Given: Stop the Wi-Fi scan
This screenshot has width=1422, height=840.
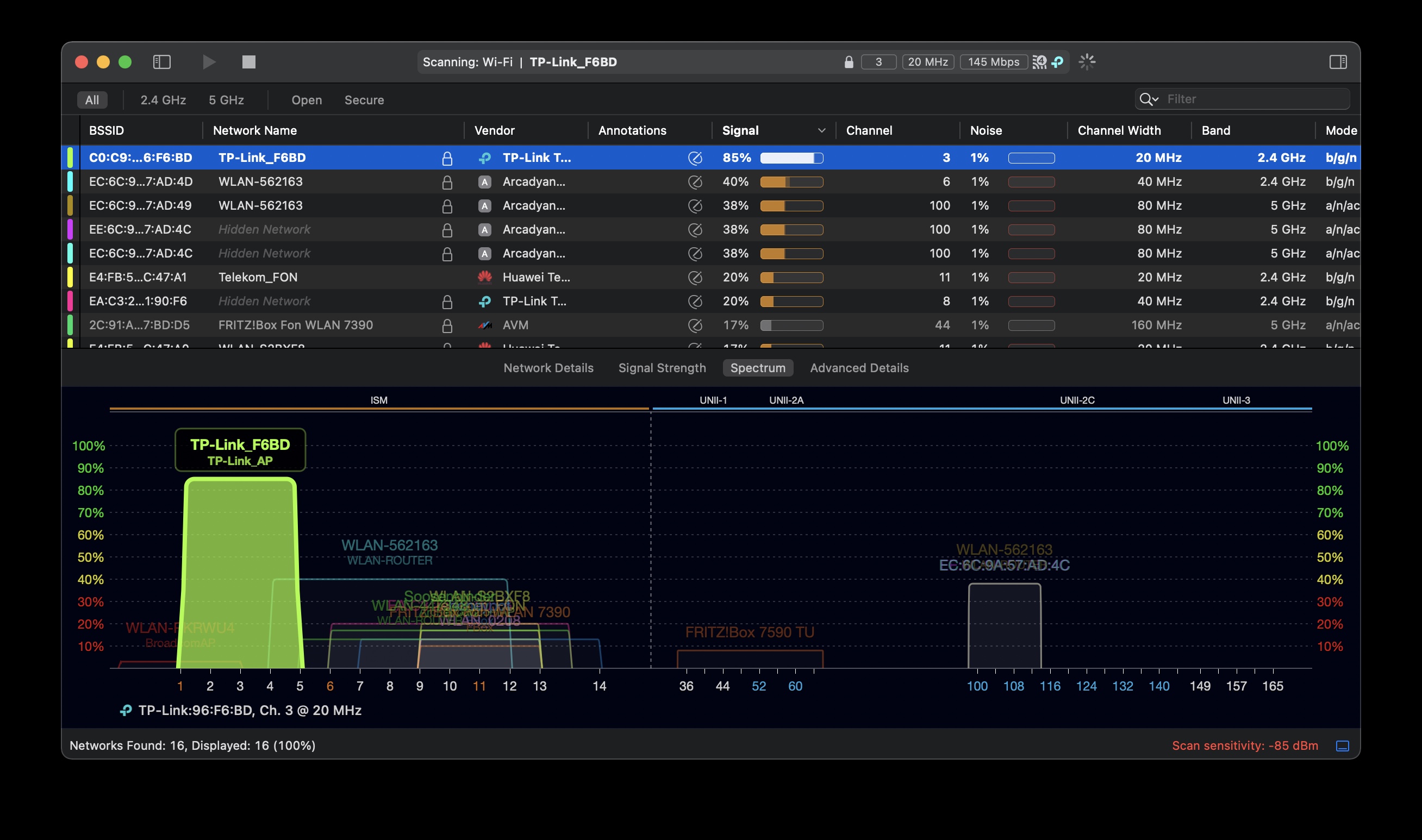Looking at the screenshot, I should (248, 62).
